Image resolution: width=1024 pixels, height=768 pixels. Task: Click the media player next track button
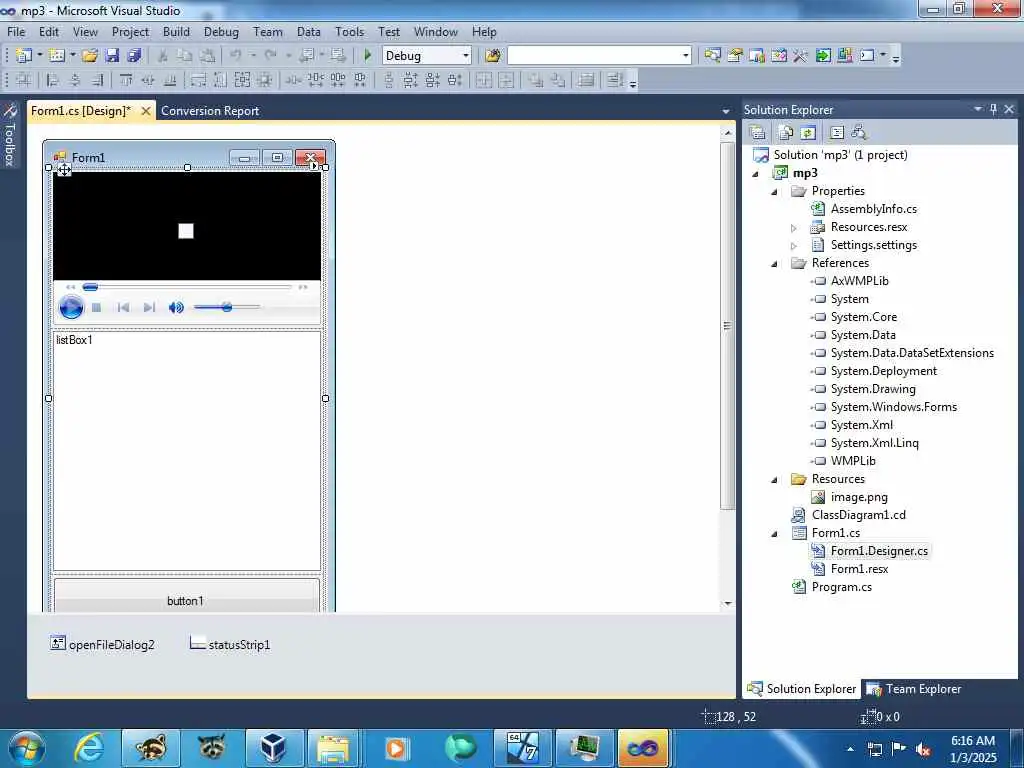pyautogui.click(x=149, y=308)
